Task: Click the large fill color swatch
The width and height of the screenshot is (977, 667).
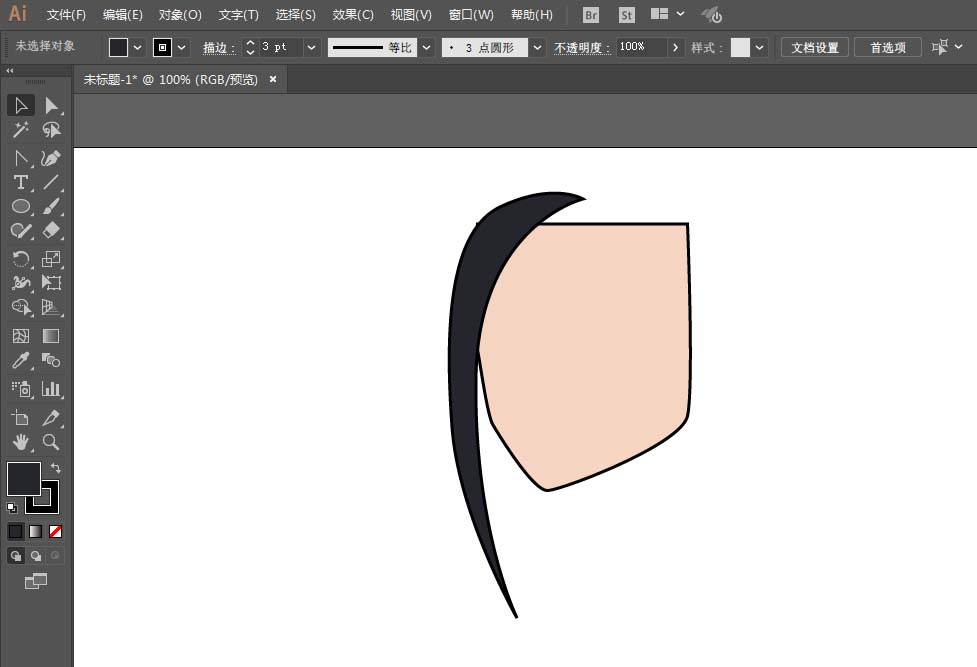Action: click(24, 479)
